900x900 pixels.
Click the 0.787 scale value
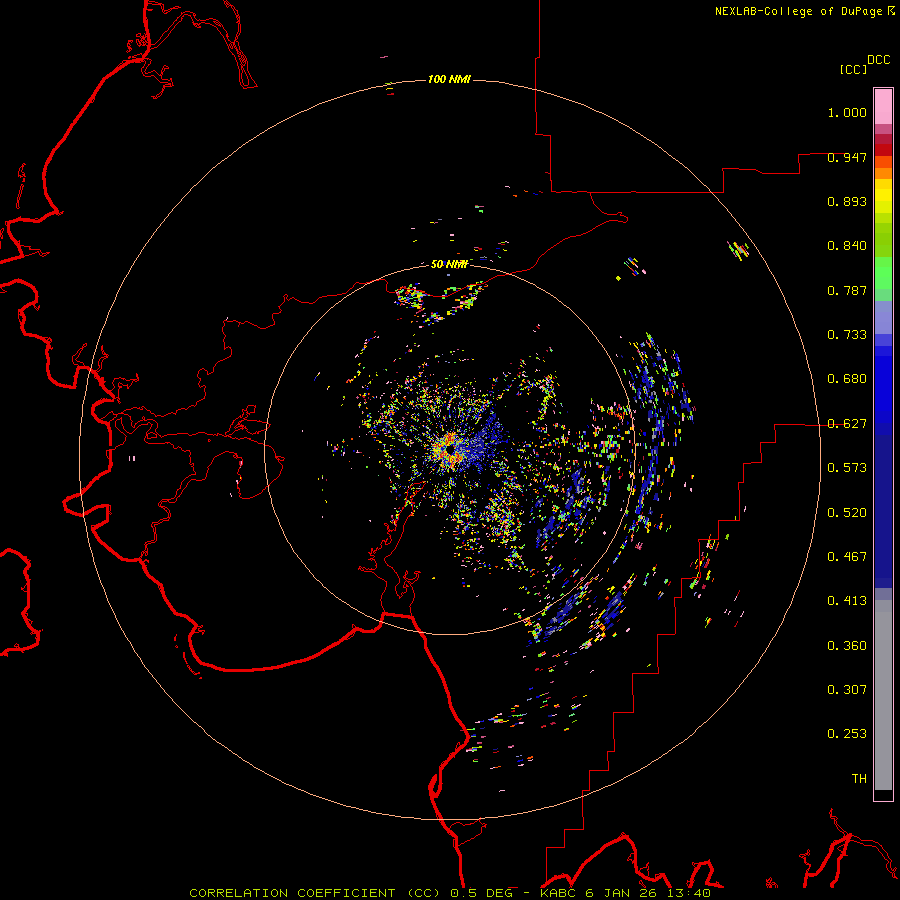point(847,290)
